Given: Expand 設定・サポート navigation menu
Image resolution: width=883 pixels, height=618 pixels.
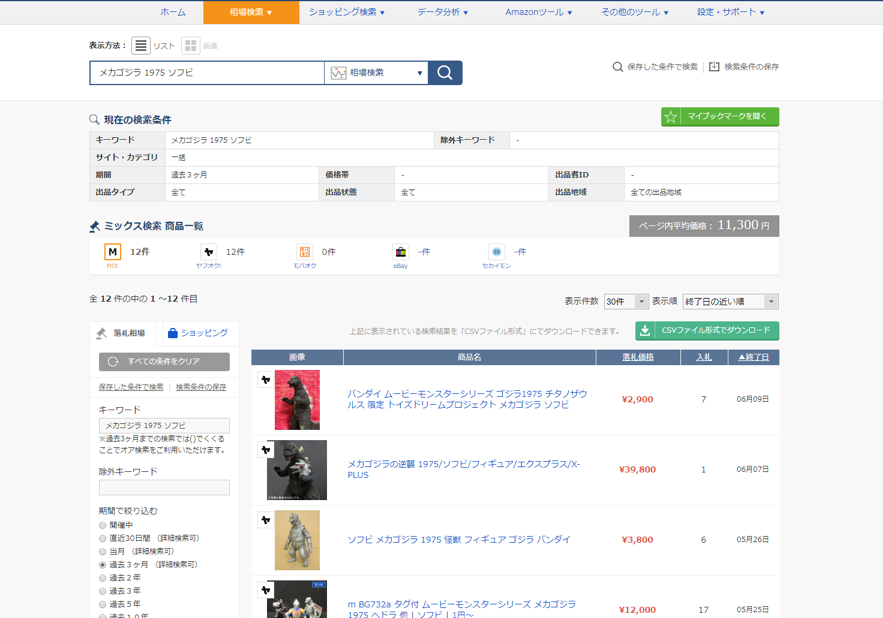Looking at the screenshot, I should (x=730, y=12).
